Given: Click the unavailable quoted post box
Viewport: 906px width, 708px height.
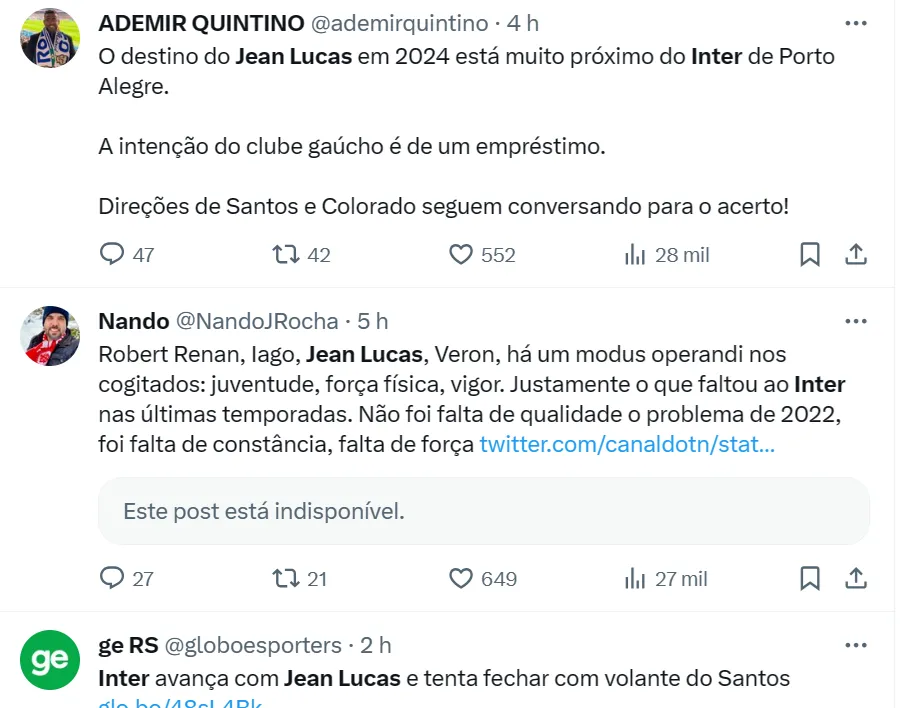Looking at the screenshot, I should tap(484, 511).
